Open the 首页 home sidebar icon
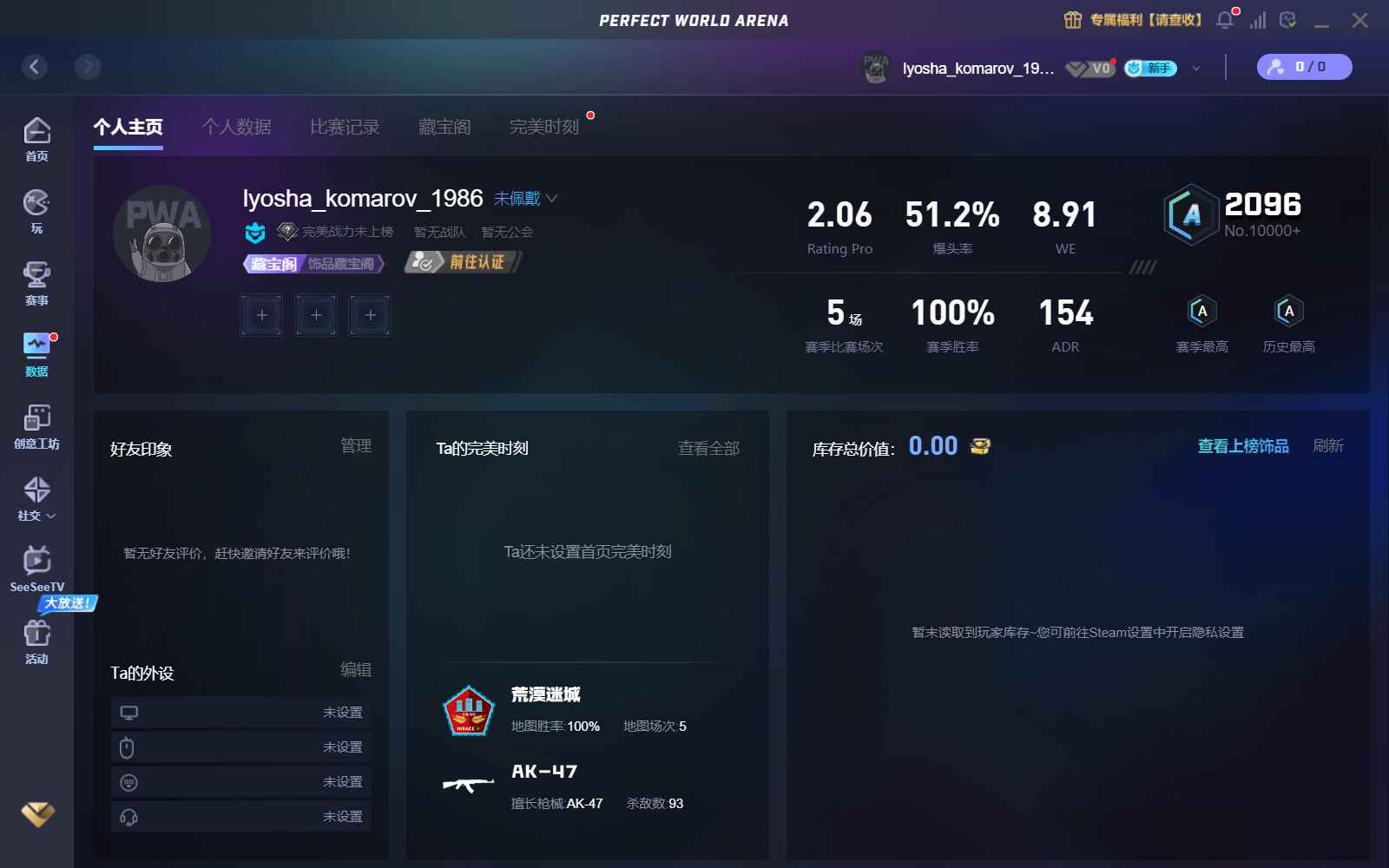Screen dimensions: 1389x868 (x=36, y=140)
